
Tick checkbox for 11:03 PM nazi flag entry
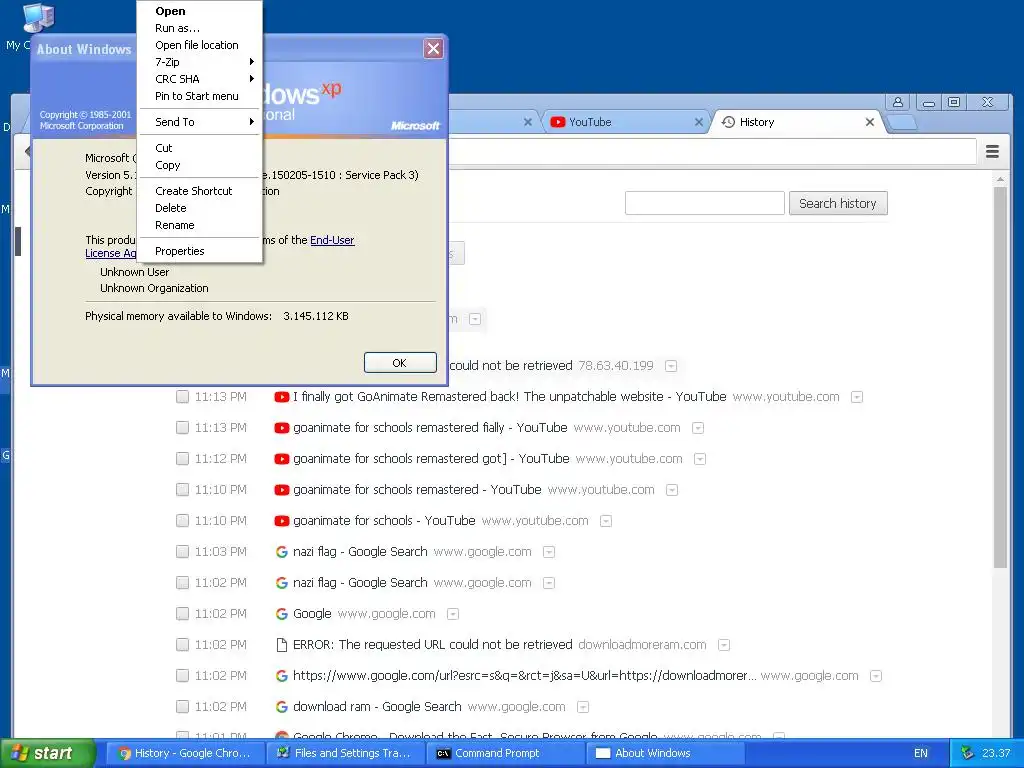click(182, 552)
